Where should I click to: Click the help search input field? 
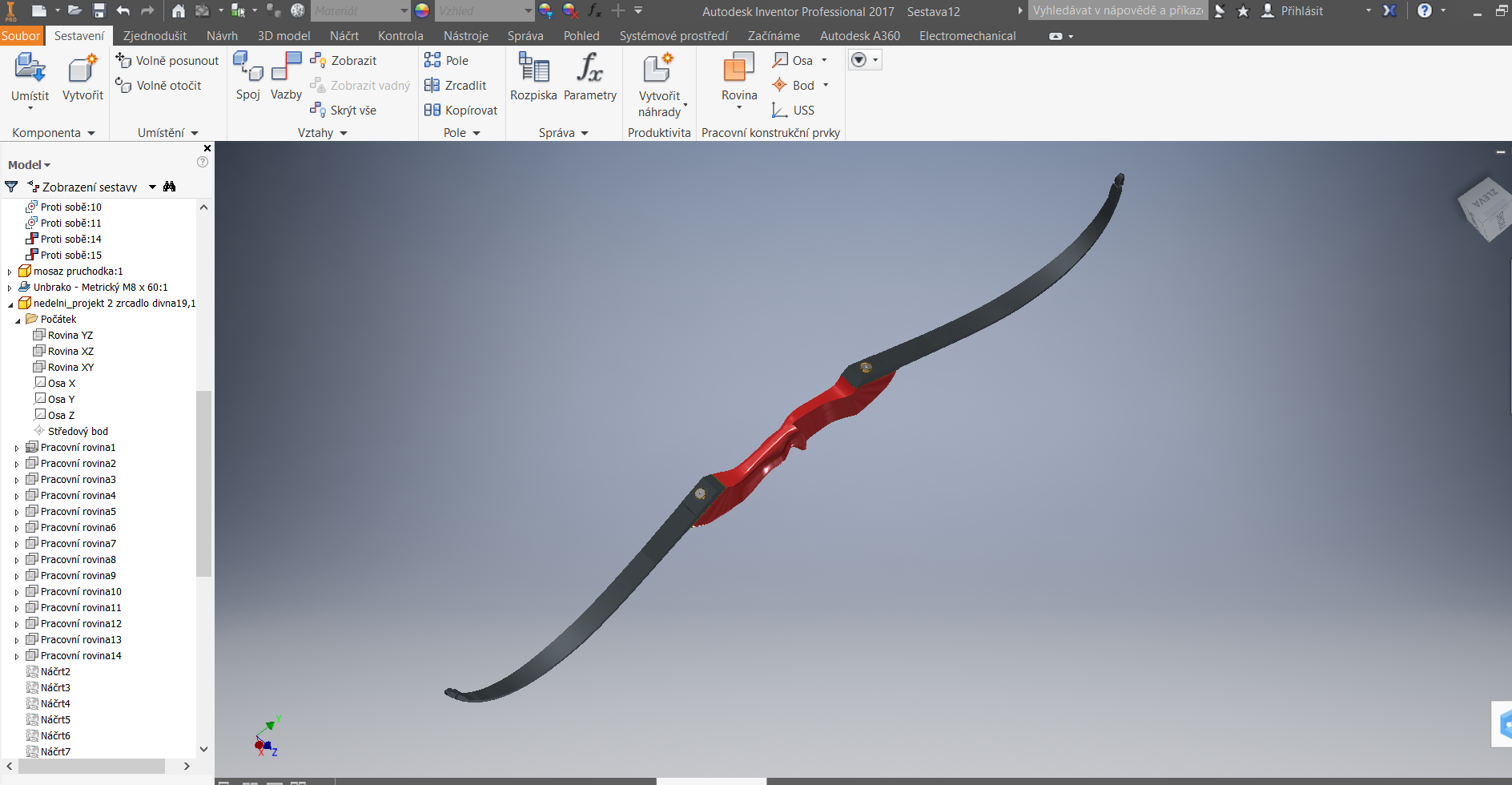point(1117,11)
